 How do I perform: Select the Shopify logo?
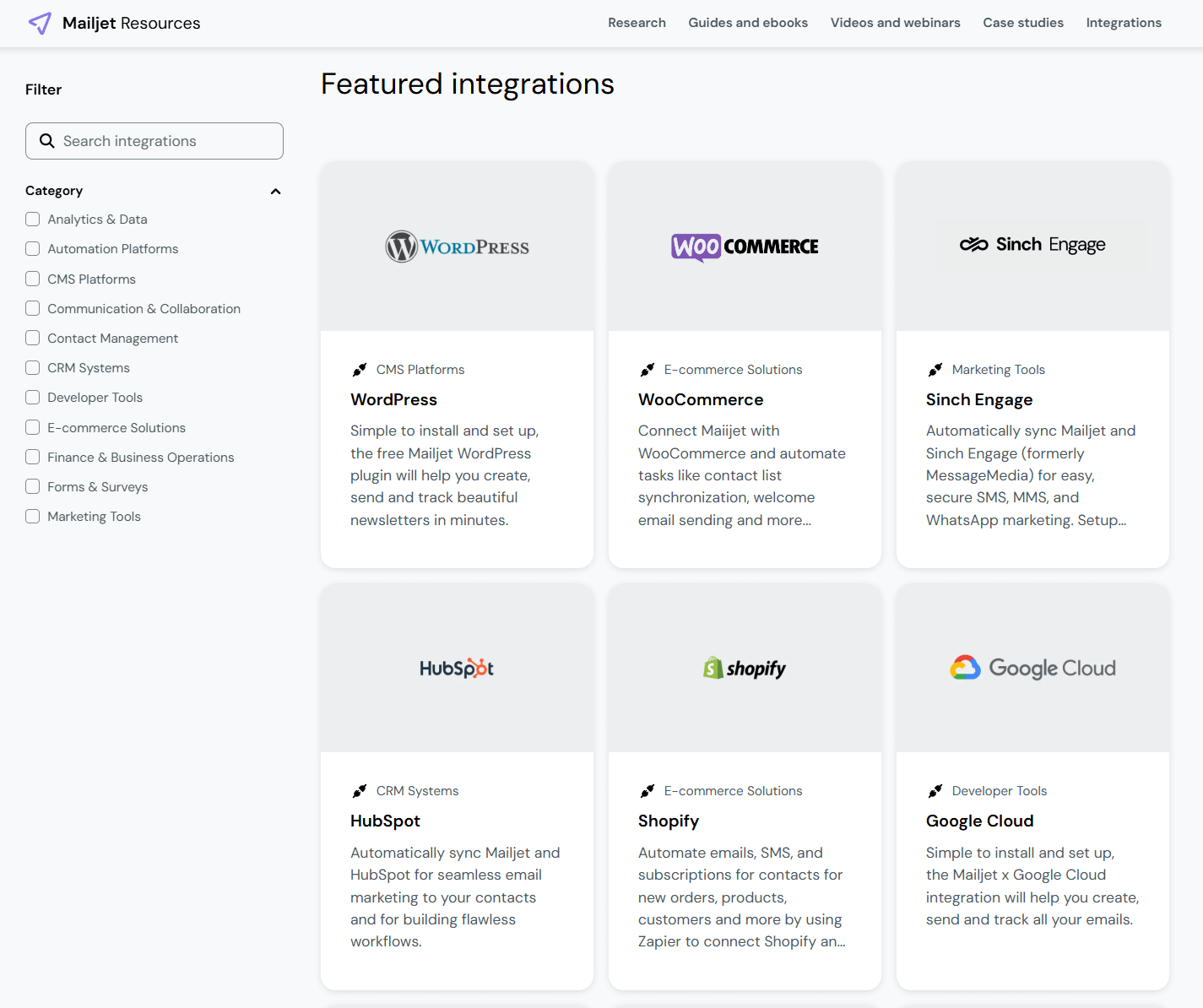[744, 668]
